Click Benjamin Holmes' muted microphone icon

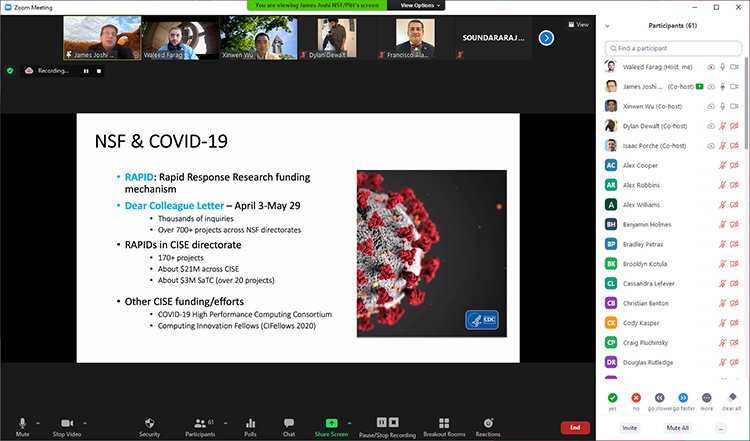(723, 224)
